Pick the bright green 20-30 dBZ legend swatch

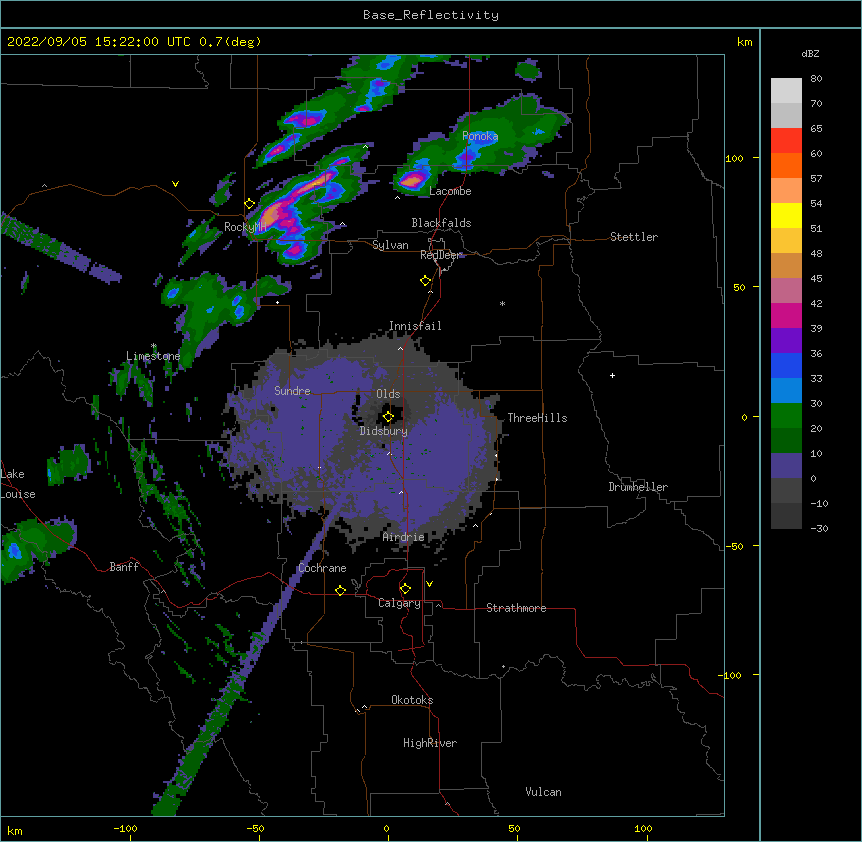click(786, 416)
